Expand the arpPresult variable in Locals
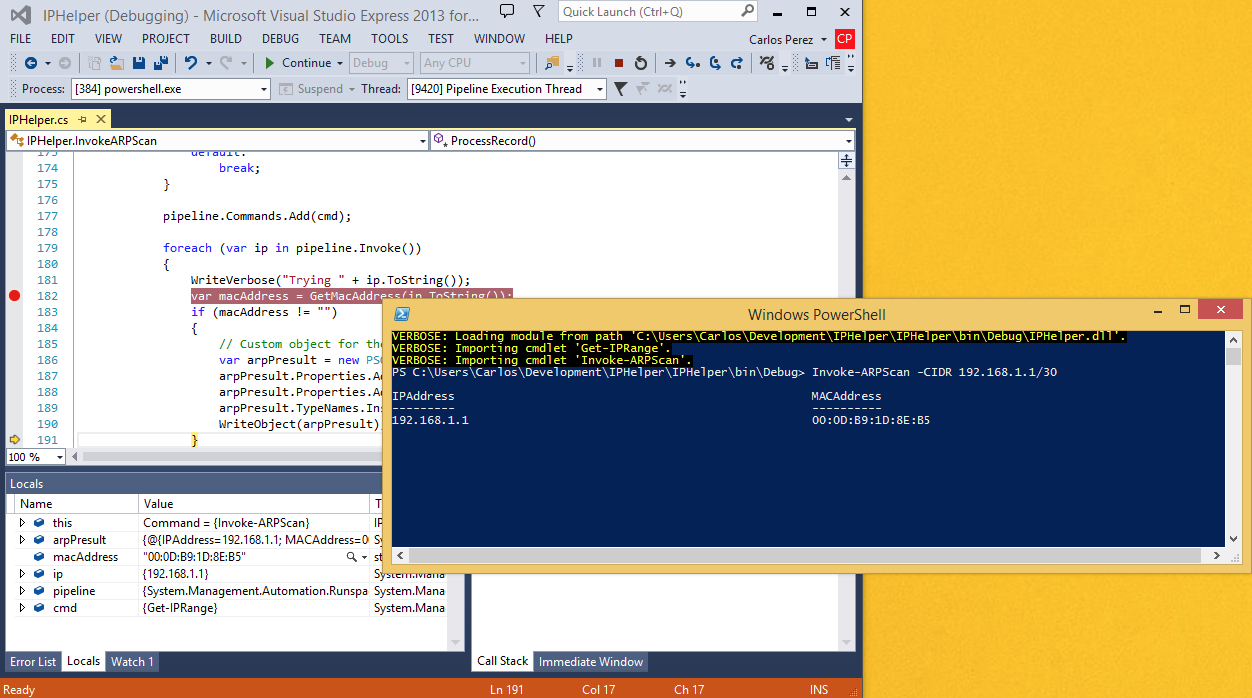This screenshot has height=698, width=1252. (22, 540)
